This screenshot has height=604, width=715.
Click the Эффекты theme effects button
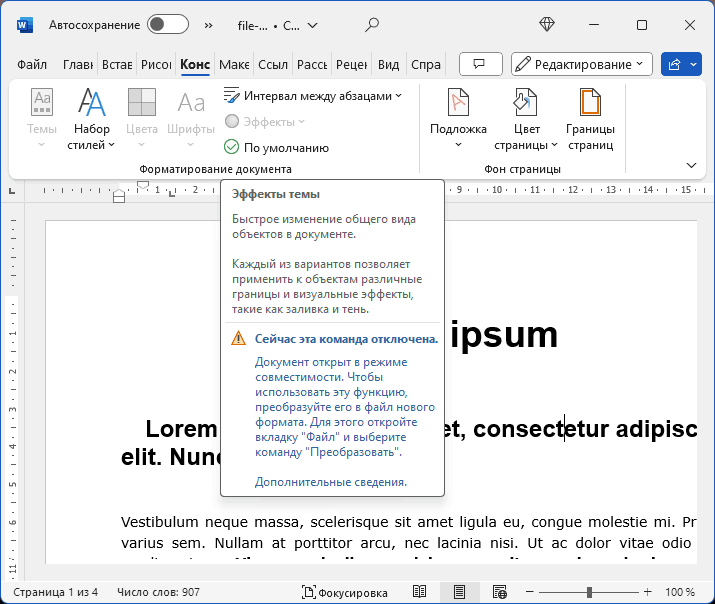point(265,122)
